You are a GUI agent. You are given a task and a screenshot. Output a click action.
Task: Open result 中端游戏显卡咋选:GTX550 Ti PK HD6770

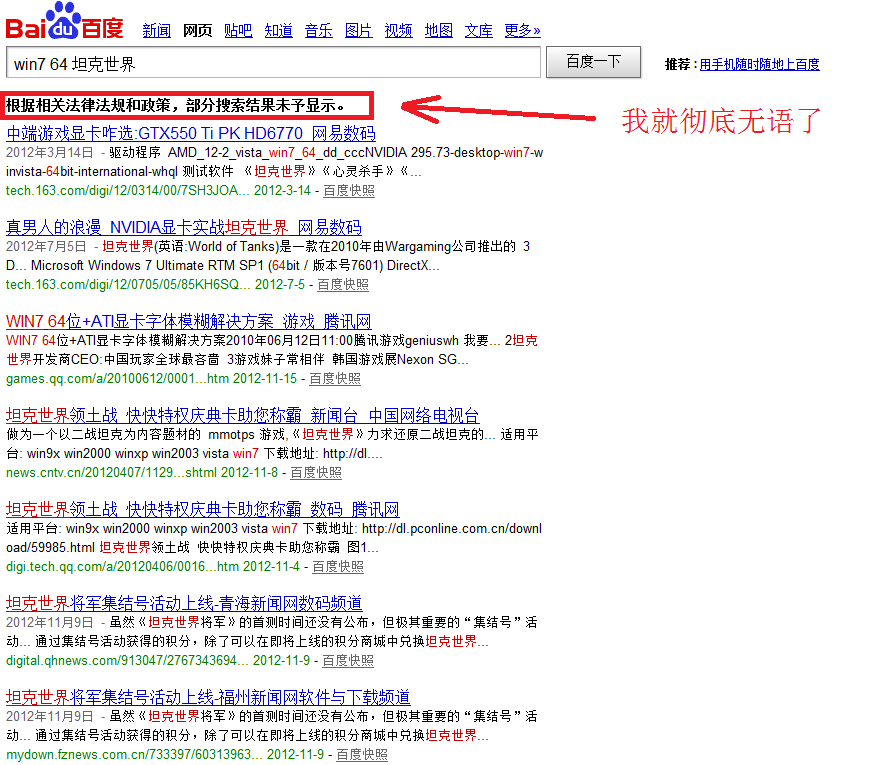tap(191, 133)
